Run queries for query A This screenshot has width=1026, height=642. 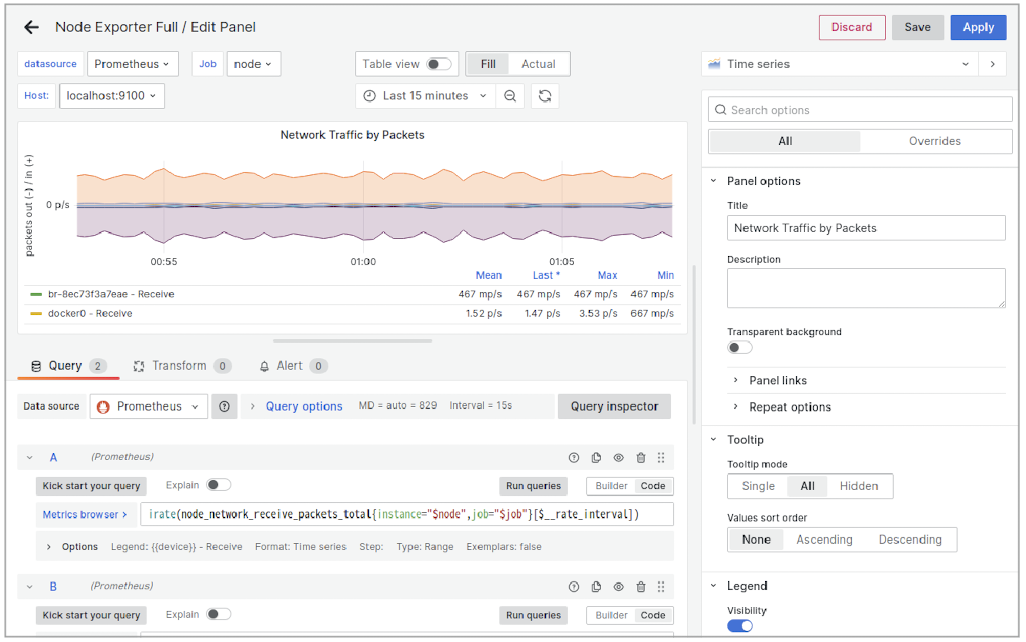click(x=533, y=486)
